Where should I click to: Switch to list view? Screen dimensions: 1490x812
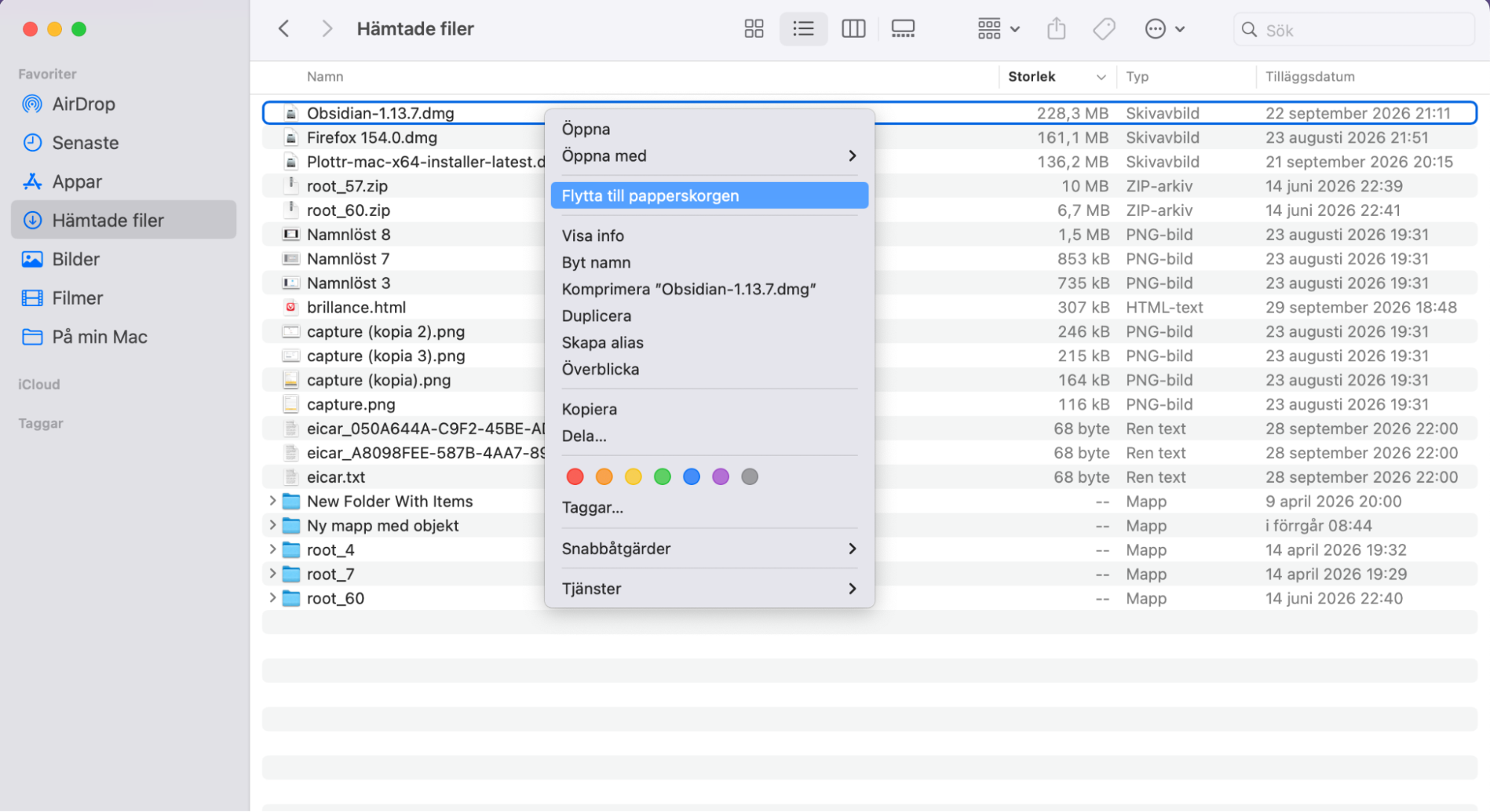(804, 29)
